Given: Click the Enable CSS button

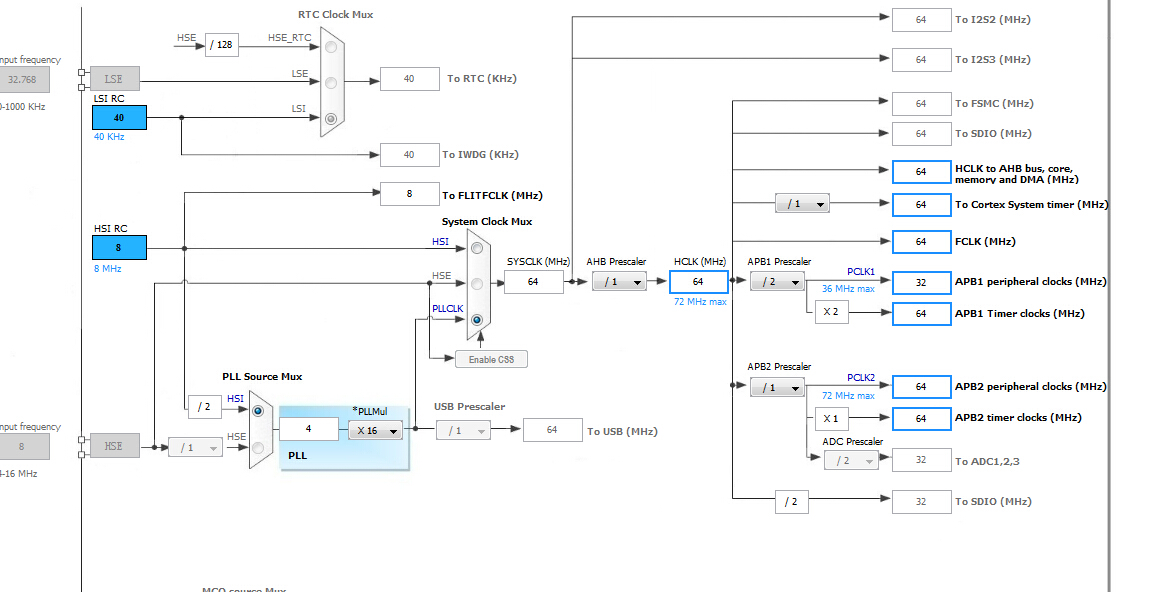Looking at the screenshot, I should pos(491,359).
